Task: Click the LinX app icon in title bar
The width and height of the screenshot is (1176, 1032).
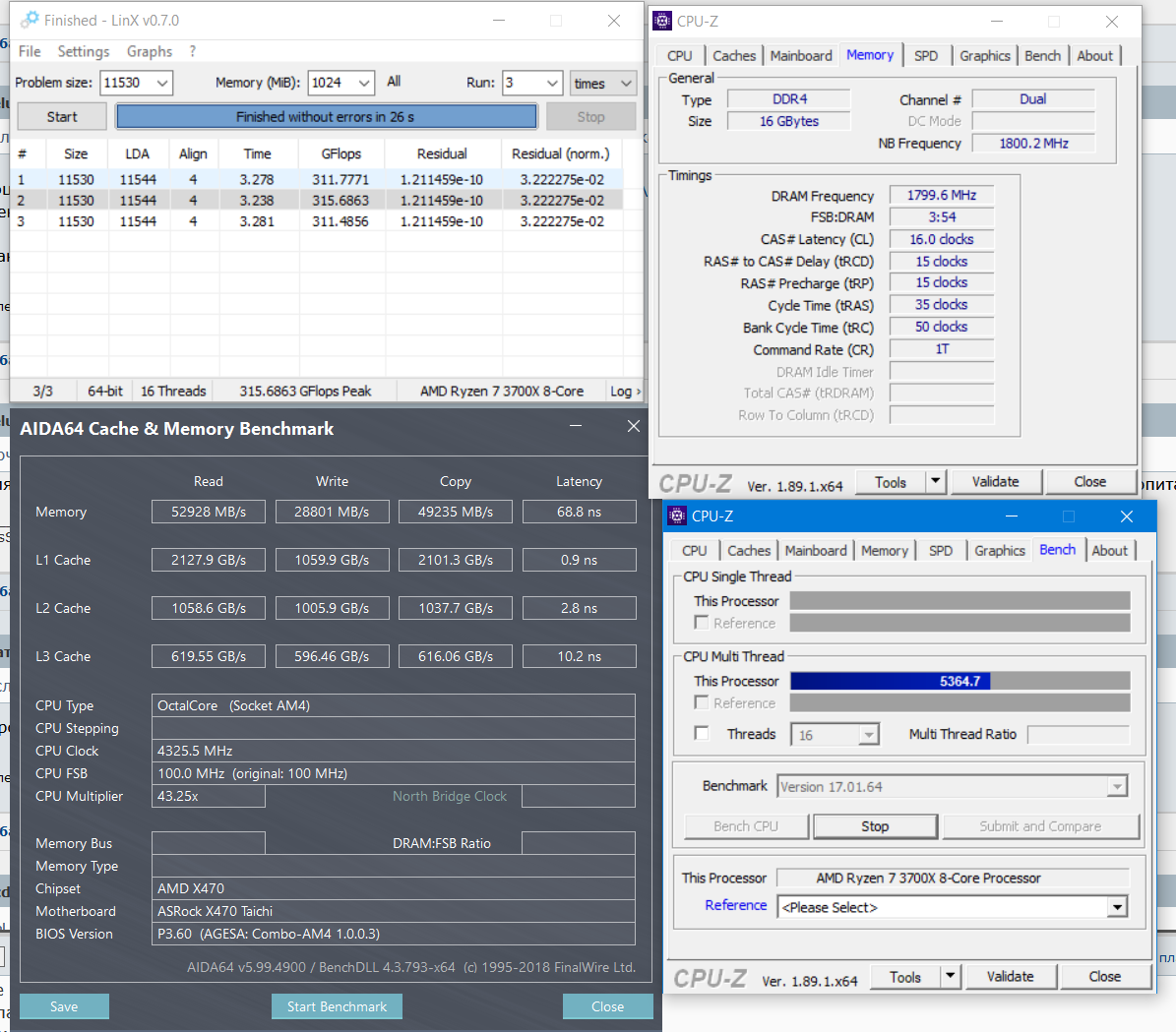Action: pos(30,21)
